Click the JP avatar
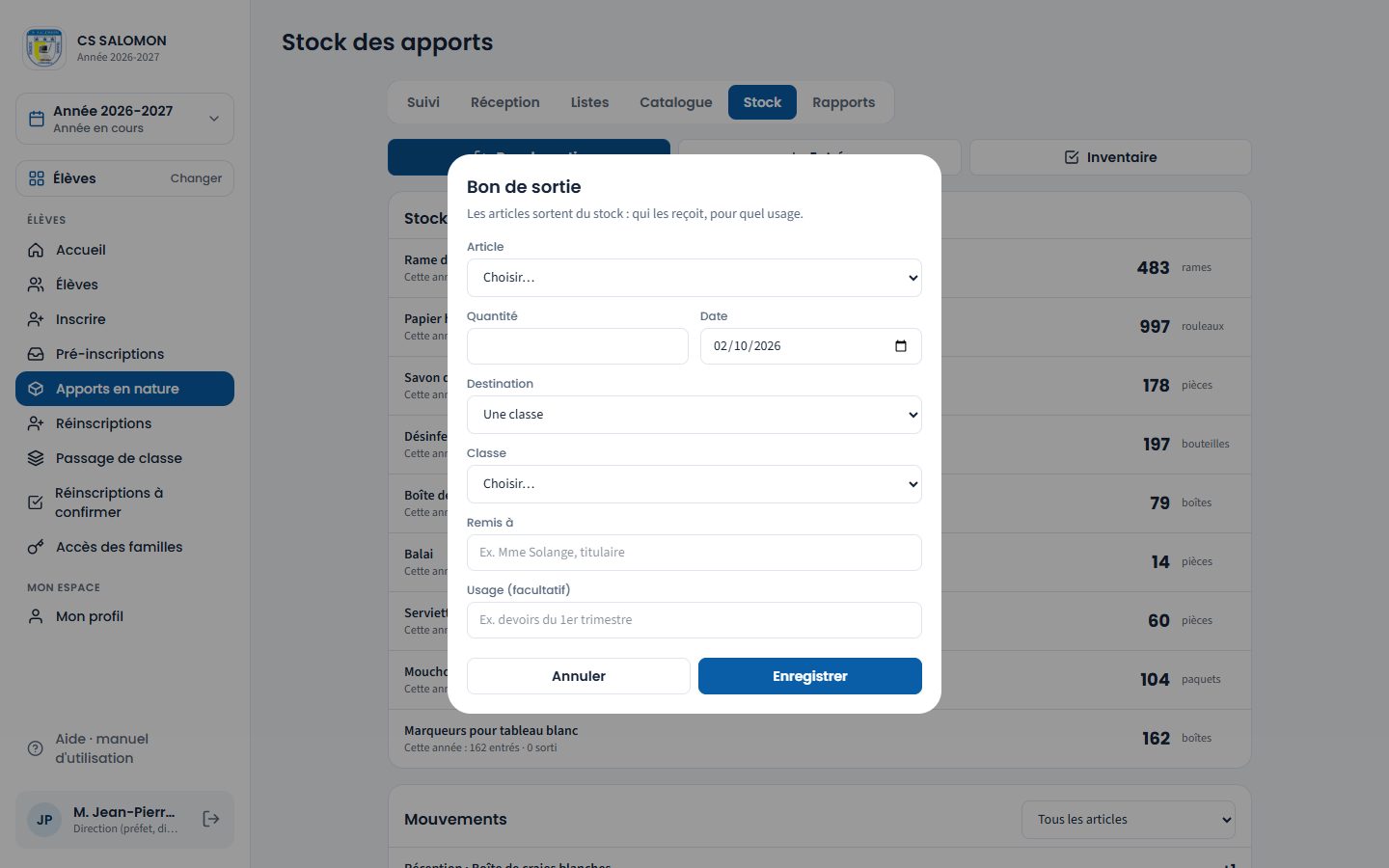This screenshot has width=1389, height=868. [44, 820]
